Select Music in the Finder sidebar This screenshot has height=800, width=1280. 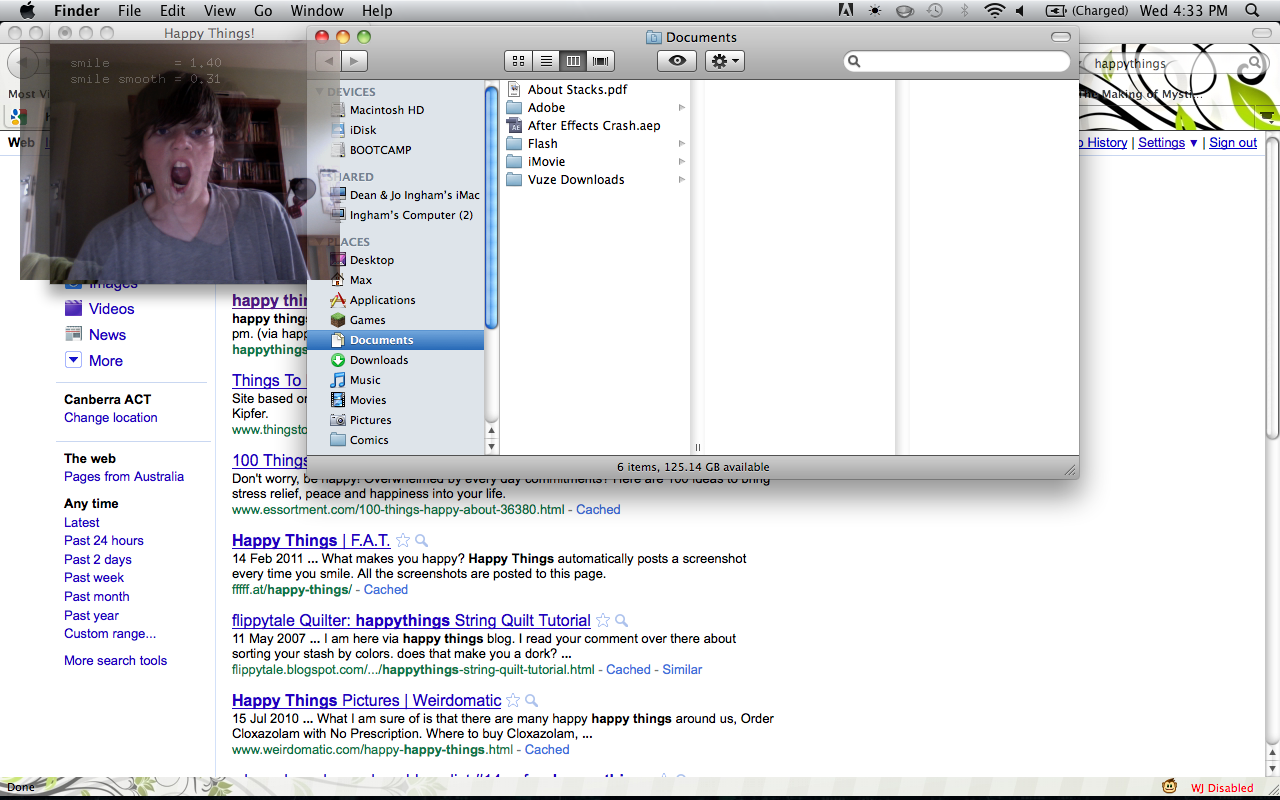coord(365,380)
